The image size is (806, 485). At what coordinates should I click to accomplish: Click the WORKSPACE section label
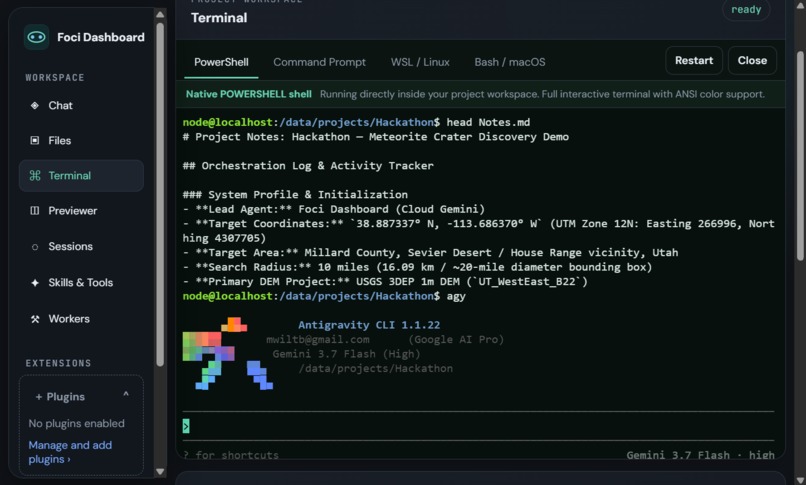55,78
